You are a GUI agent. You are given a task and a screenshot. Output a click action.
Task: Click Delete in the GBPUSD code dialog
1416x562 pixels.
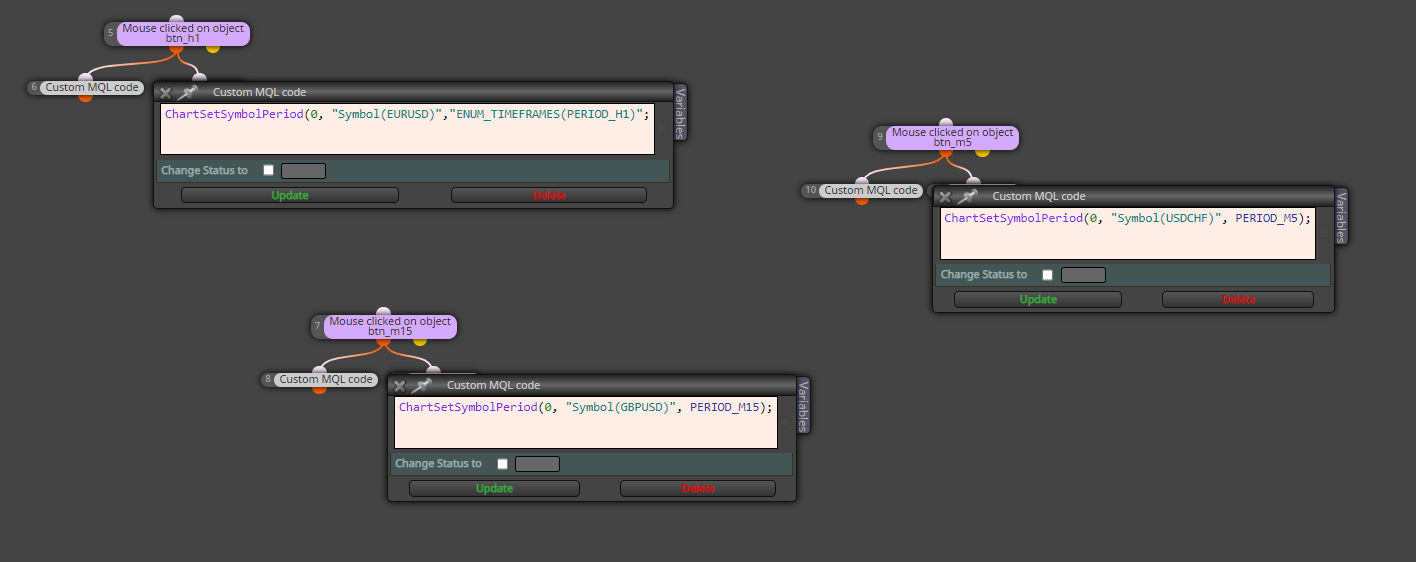pos(698,488)
